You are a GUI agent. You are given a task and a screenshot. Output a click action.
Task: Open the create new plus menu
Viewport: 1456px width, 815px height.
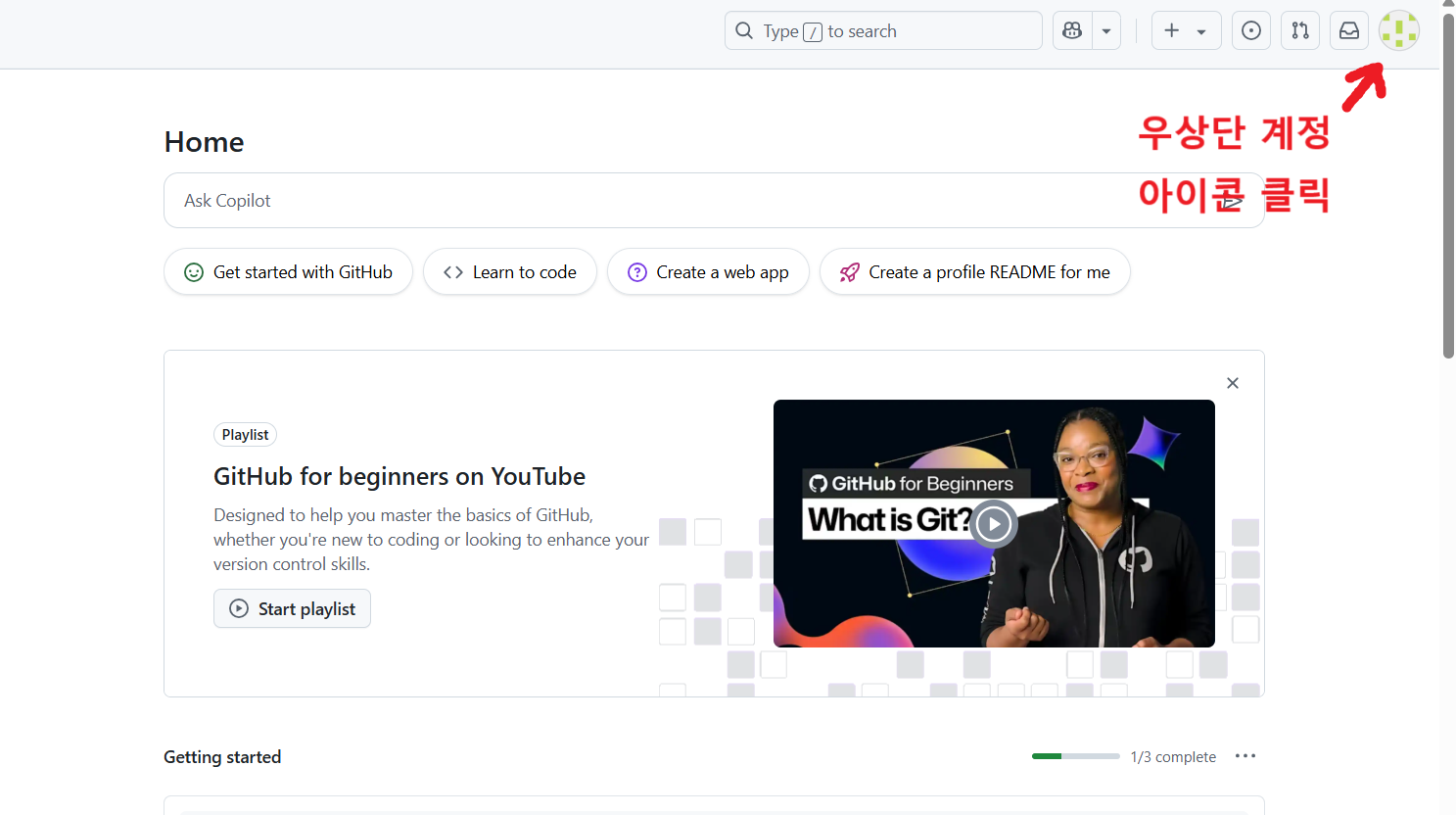coord(1186,30)
